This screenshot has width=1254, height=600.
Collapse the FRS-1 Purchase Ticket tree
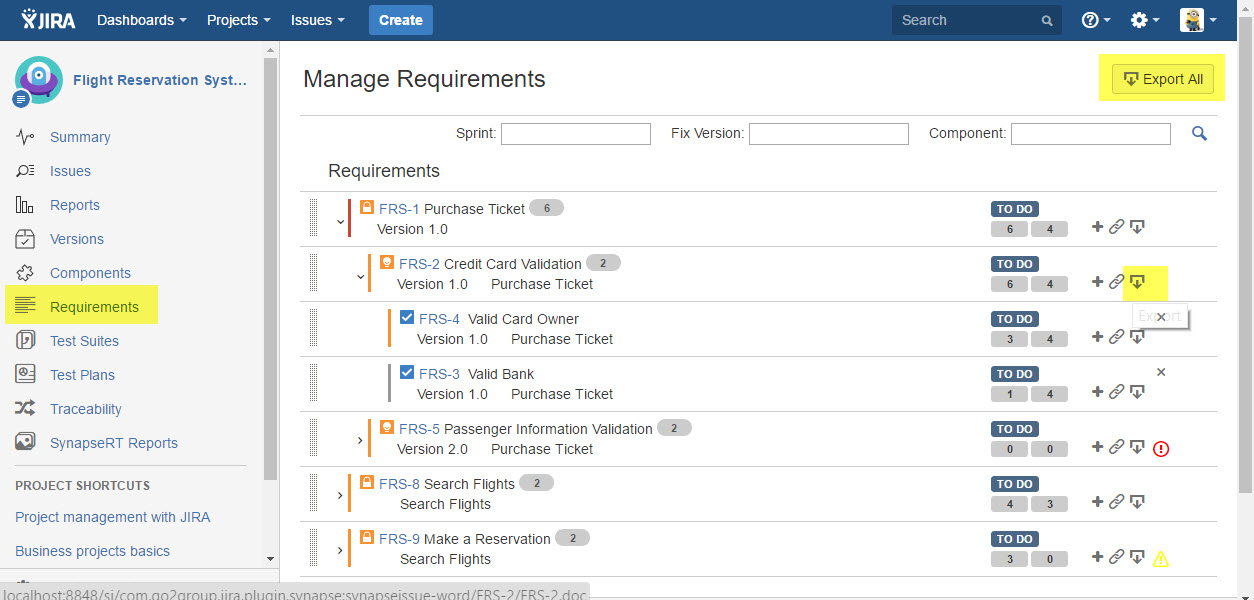click(x=340, y=222)
